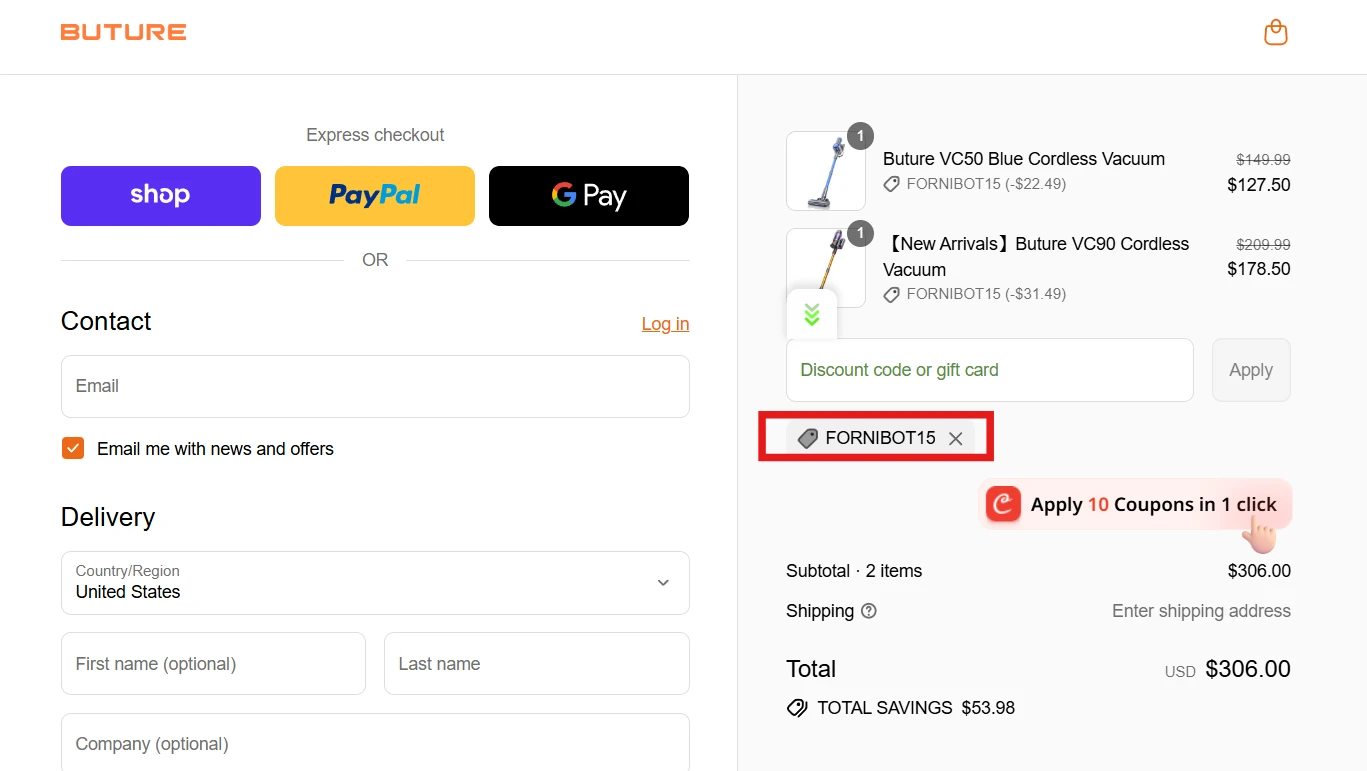Click the TOTAL SAVINGS $53.98 text

click(916, 708)
